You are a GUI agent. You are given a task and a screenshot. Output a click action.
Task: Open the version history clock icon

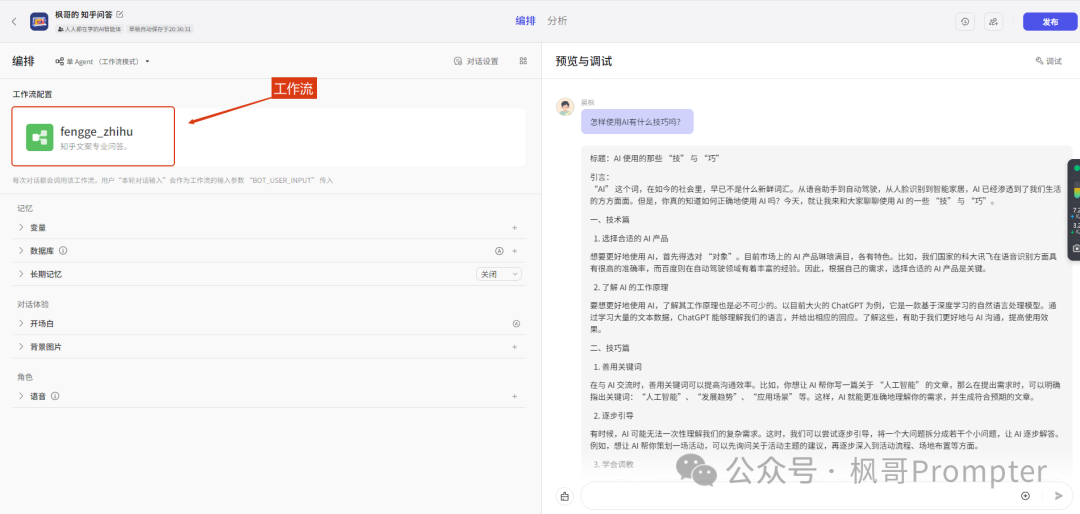coord(964,21)
